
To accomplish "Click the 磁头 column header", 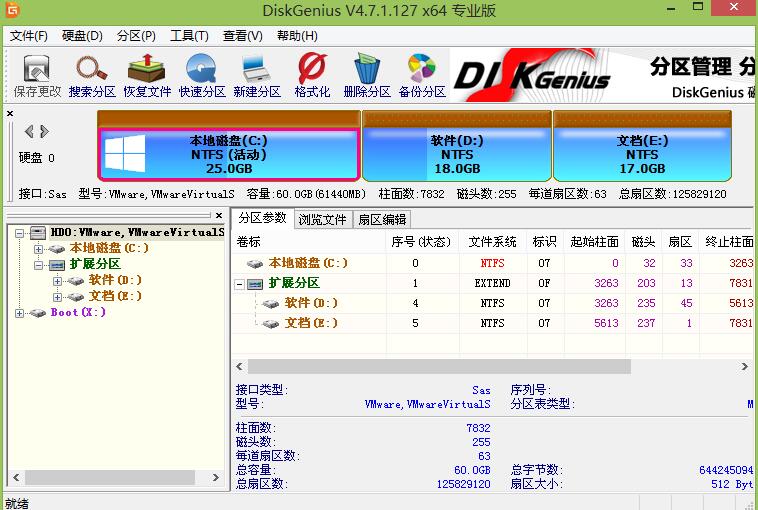I will 643,241.
